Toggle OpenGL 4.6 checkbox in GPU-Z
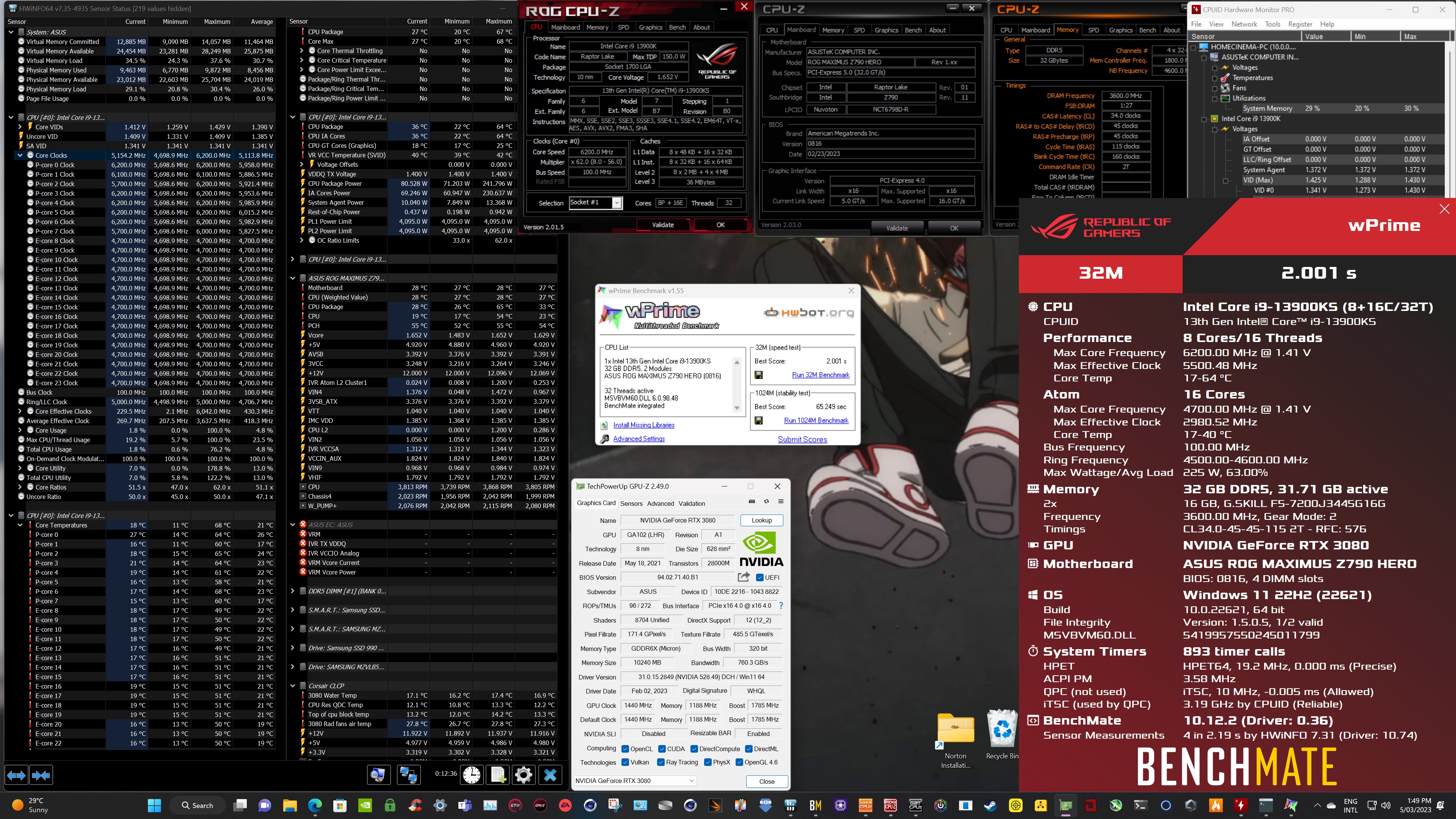 tap(739, 762)
